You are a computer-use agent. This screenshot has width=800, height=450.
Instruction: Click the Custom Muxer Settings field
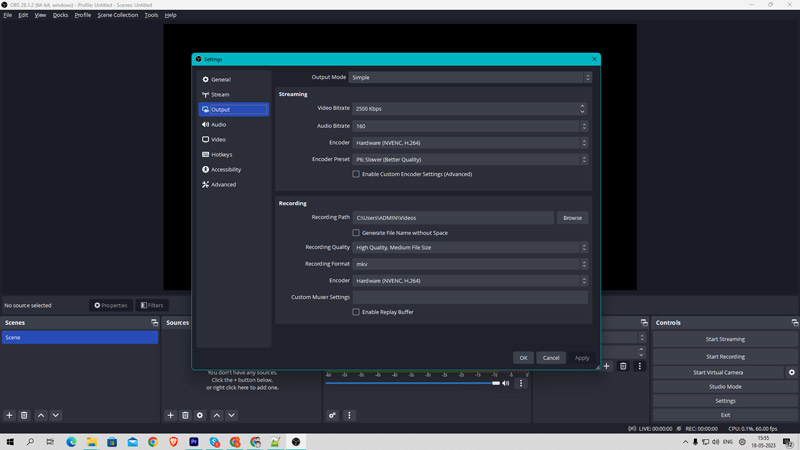tap(470, 297)
